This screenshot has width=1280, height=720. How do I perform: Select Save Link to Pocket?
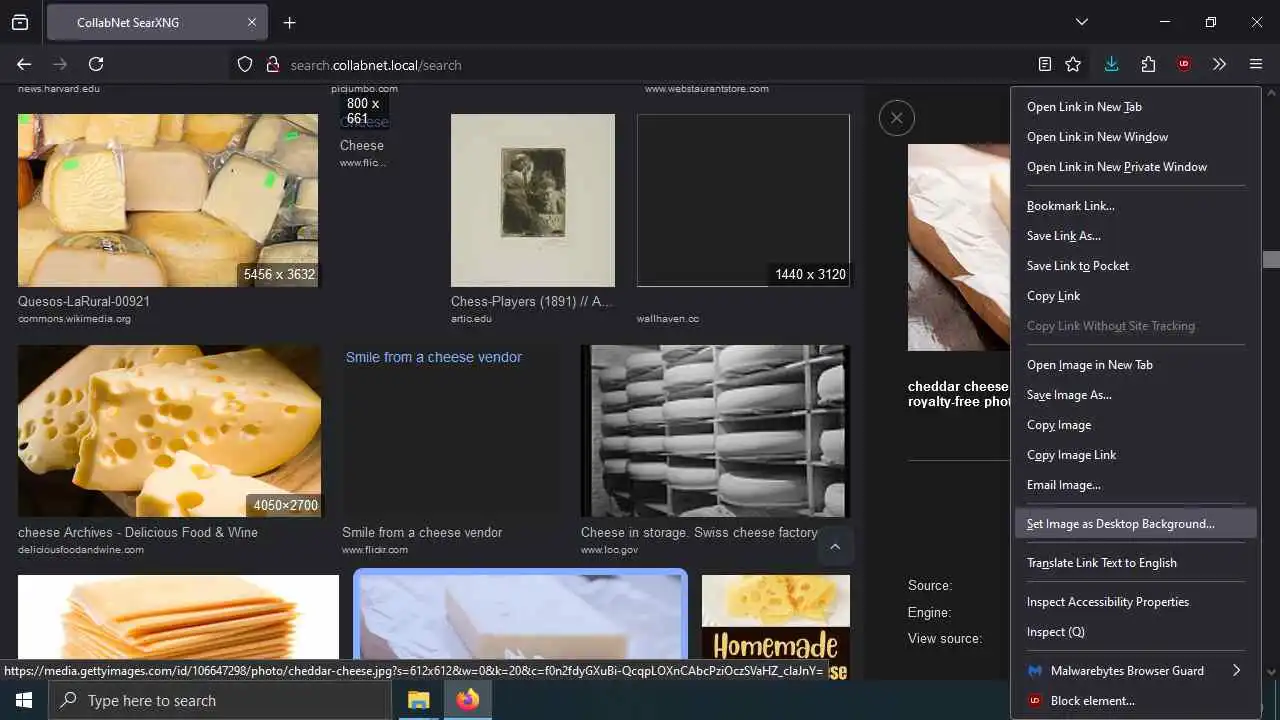tap(1136, 266)
